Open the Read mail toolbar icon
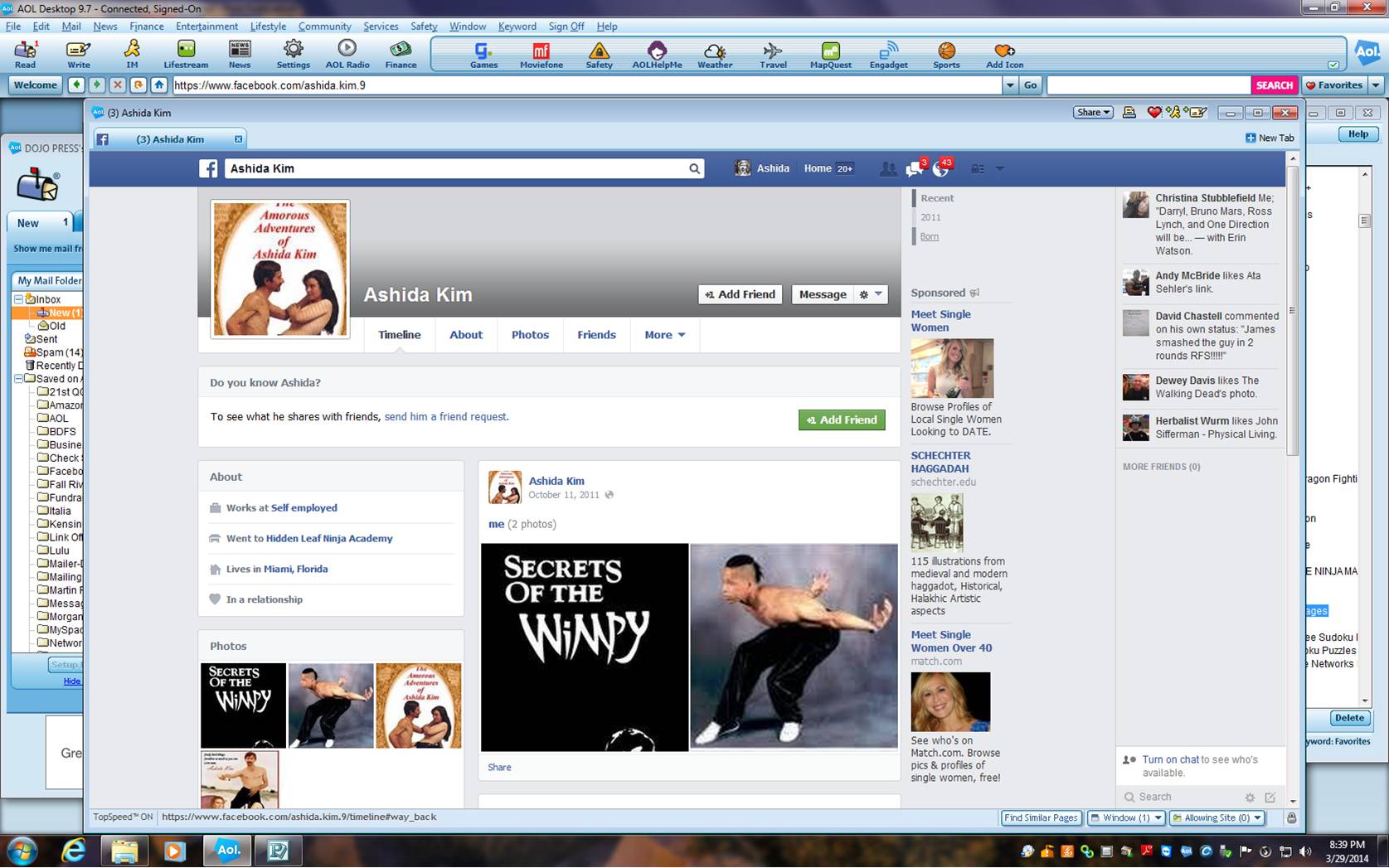The height and width of the screenshot is (868, 1389). point(25,54)
